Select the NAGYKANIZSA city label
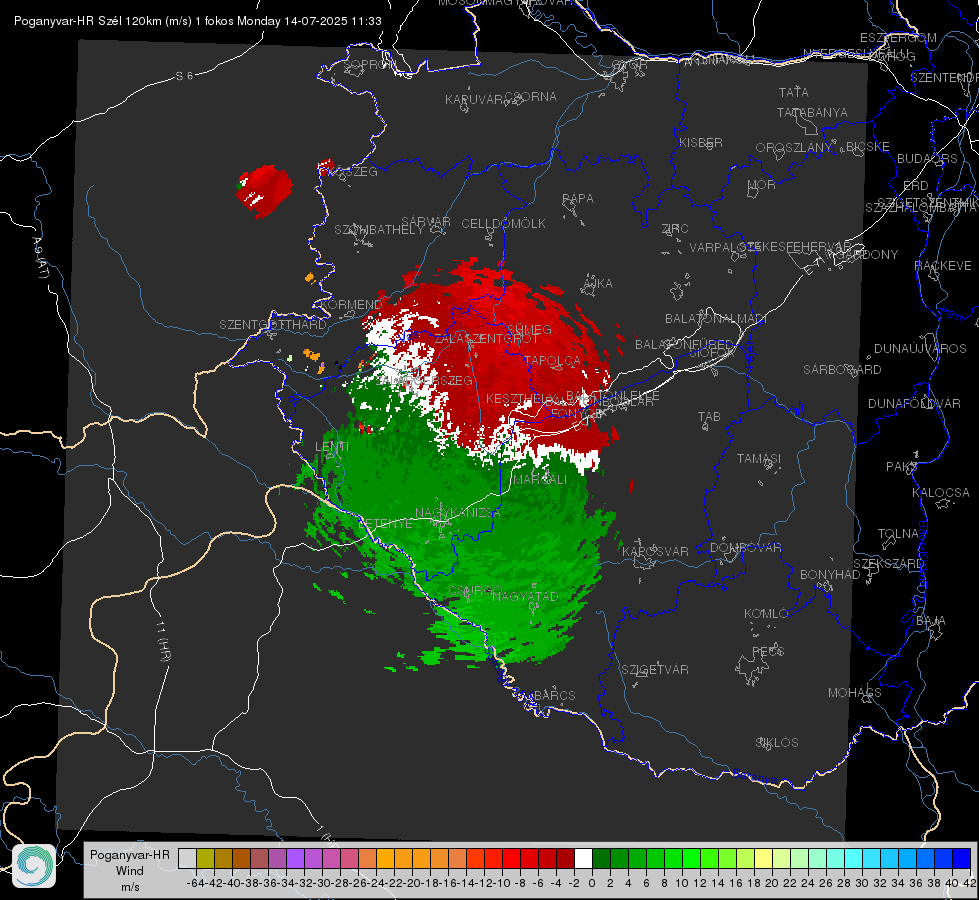The image size is (979, 900). tap(458, 513)
